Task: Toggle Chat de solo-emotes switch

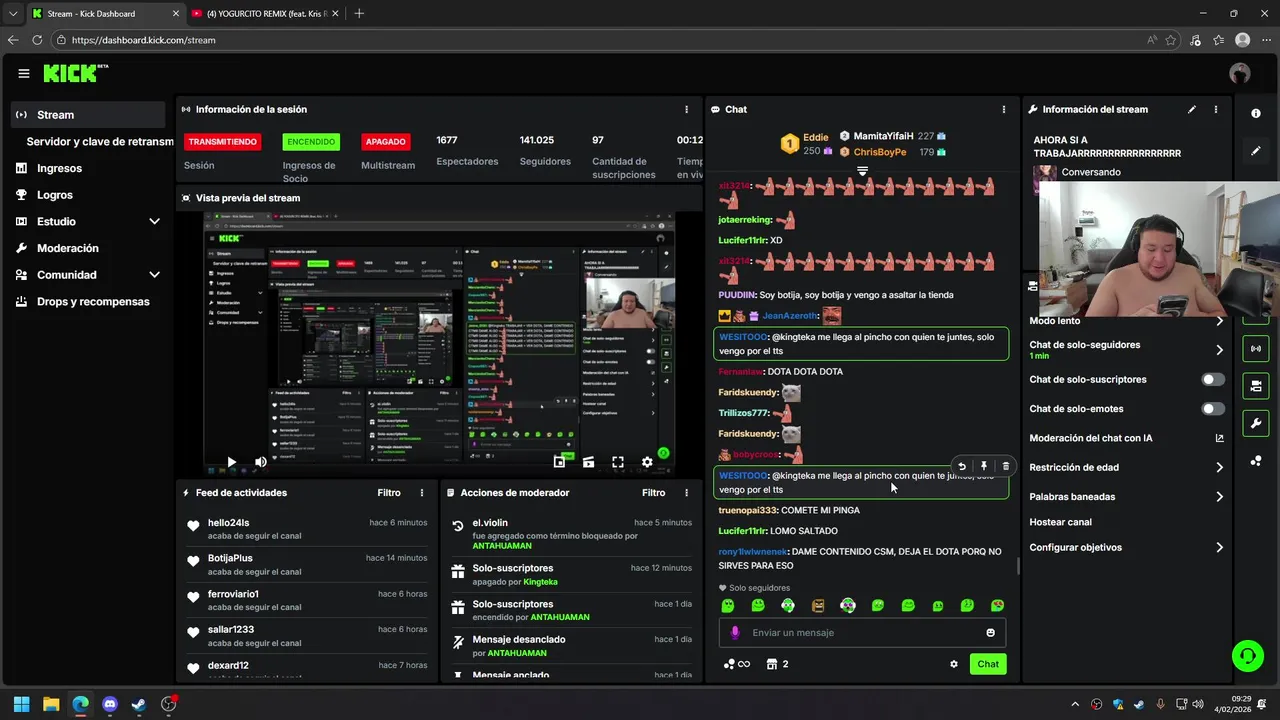Action: click(x=1213, y=409)
